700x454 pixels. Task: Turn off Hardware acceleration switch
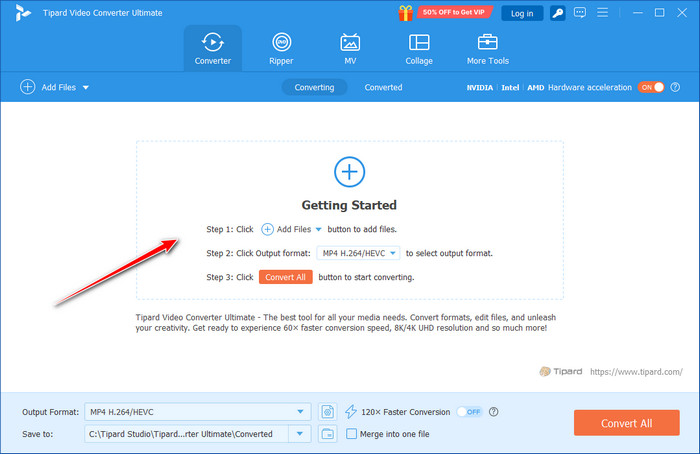click(x=651, y=87)
